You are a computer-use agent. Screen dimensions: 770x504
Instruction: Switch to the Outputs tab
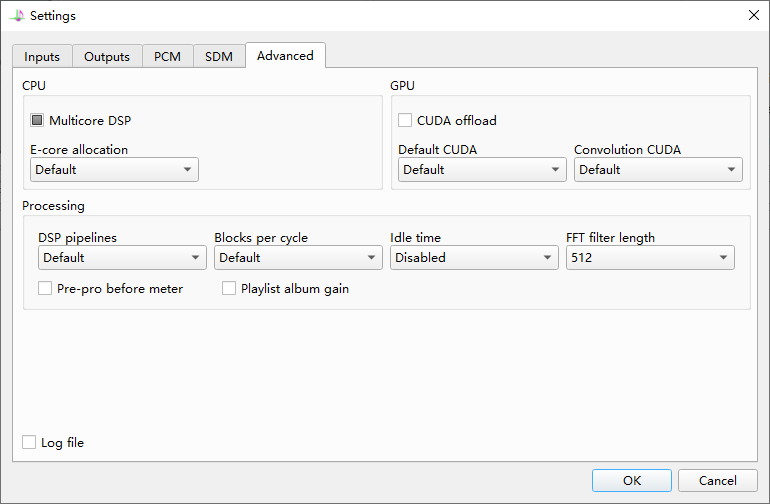107,57
